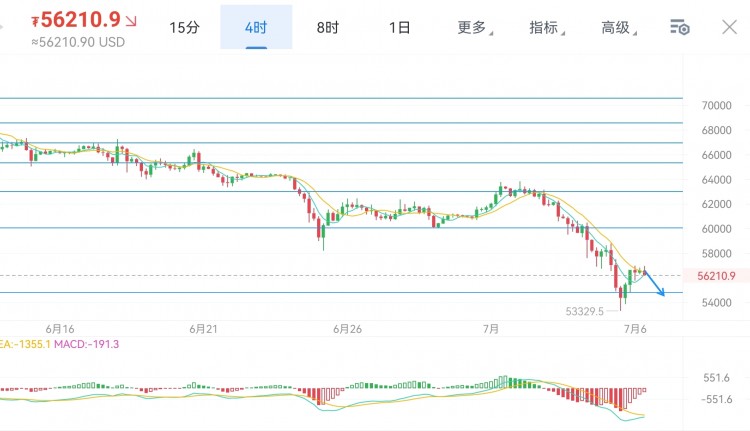Image resolution: width=750 pixels, height=431 pixels.
Task: Open the chart settings icon
Action: 680,27
